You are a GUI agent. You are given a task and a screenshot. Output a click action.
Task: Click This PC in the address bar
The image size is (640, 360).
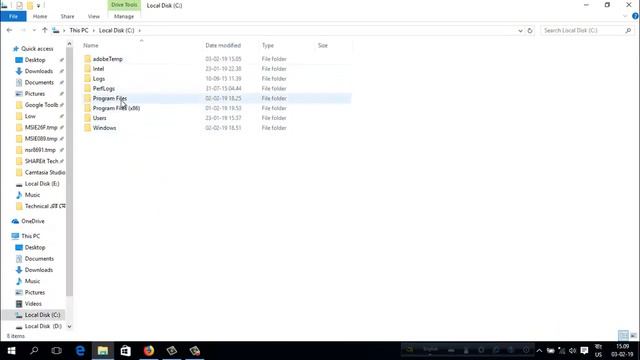(79, 30)
